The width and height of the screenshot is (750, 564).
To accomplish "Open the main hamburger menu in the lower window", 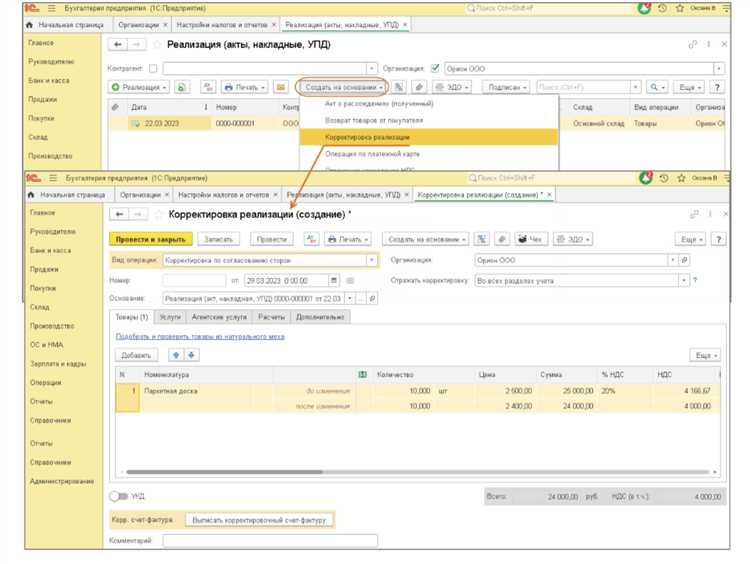I will 53,178.
